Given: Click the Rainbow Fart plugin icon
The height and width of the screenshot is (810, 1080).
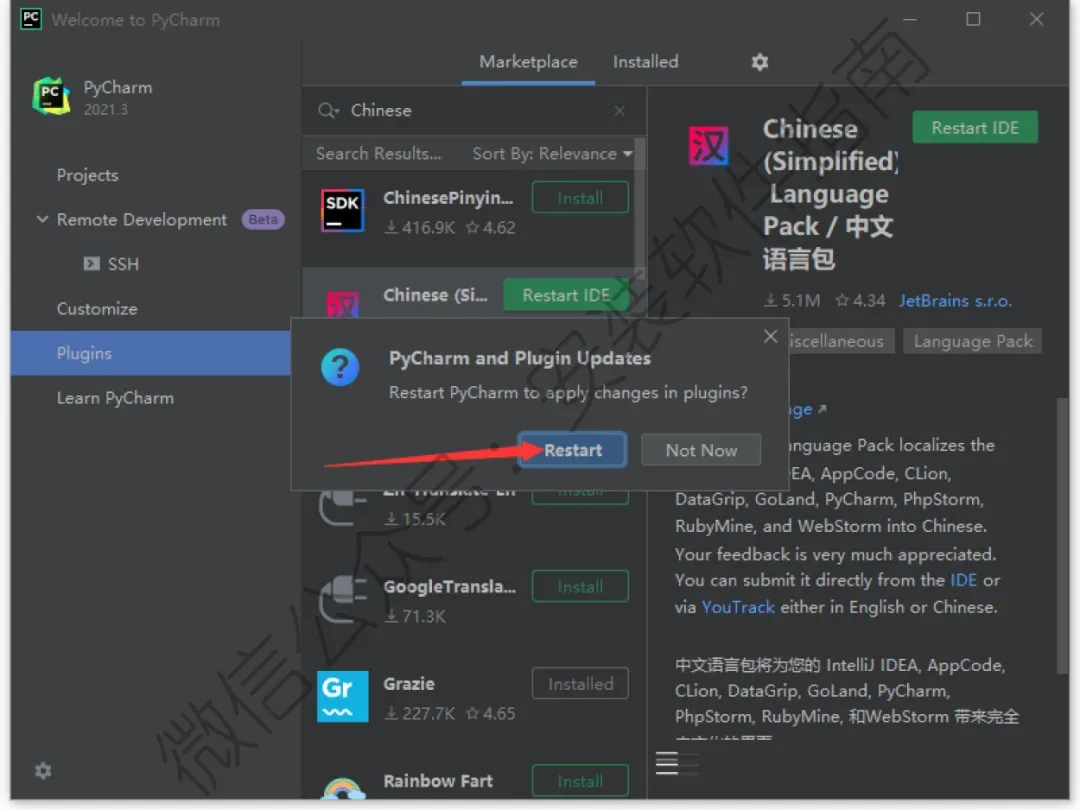Looking at the screenshot, I should 342,789.
